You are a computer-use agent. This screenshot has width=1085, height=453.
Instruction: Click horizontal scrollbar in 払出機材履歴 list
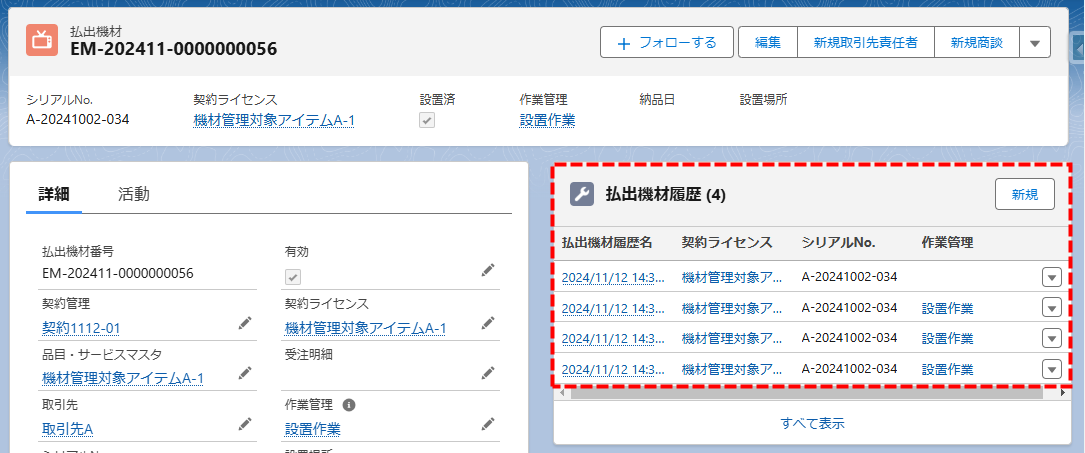(800, 393)
